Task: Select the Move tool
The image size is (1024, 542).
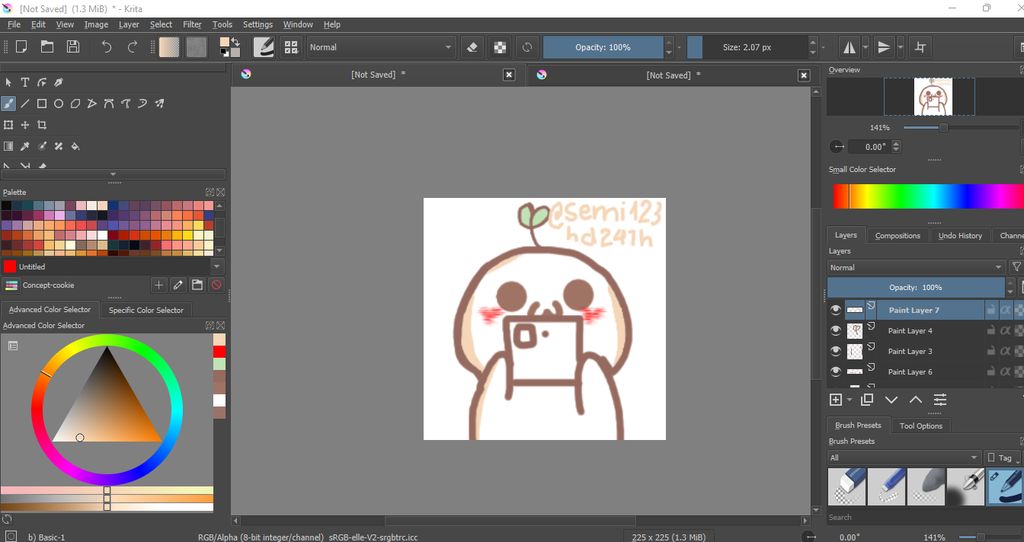Action: [x=25, y=125]
